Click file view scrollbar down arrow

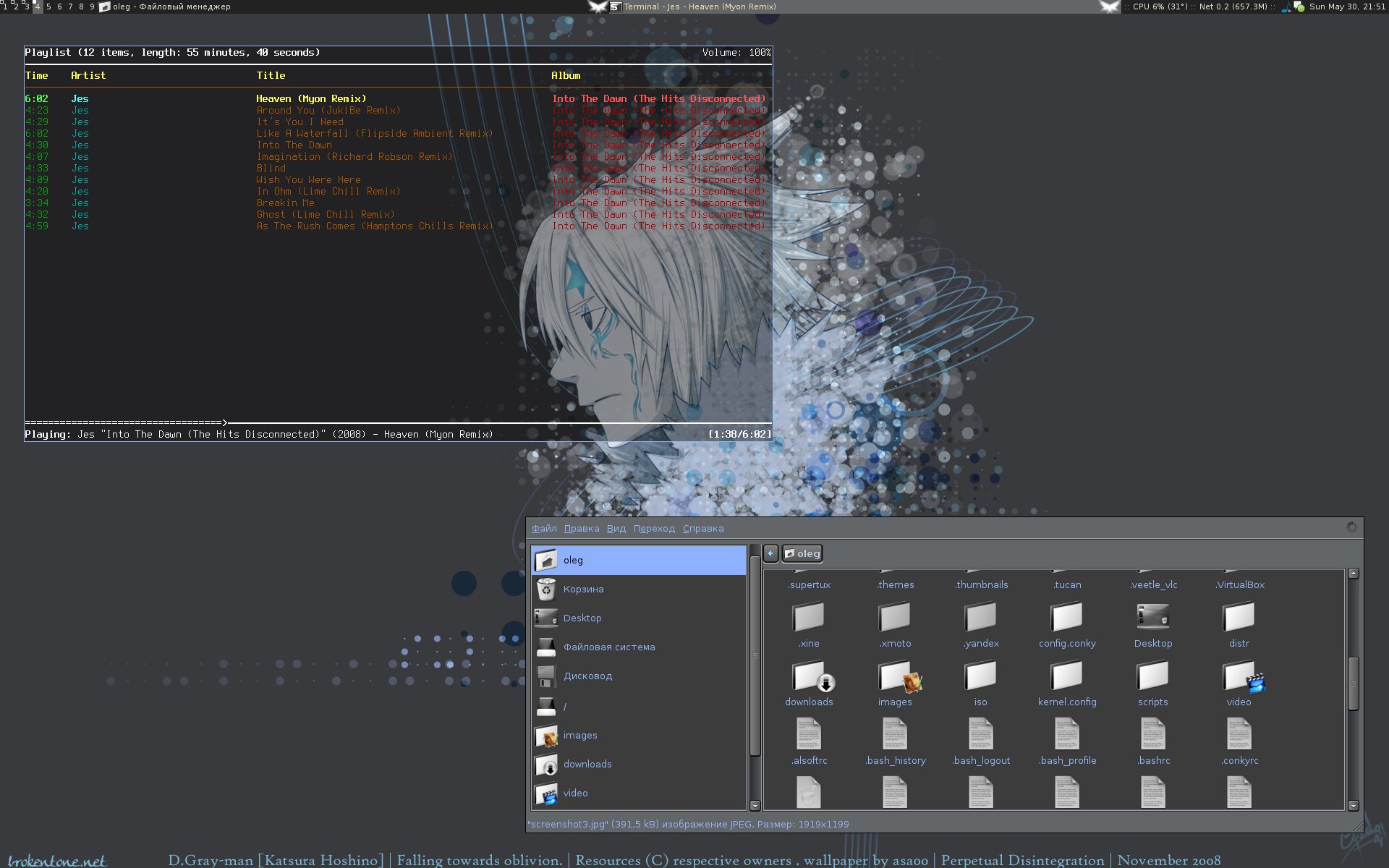pos(1353,805)
